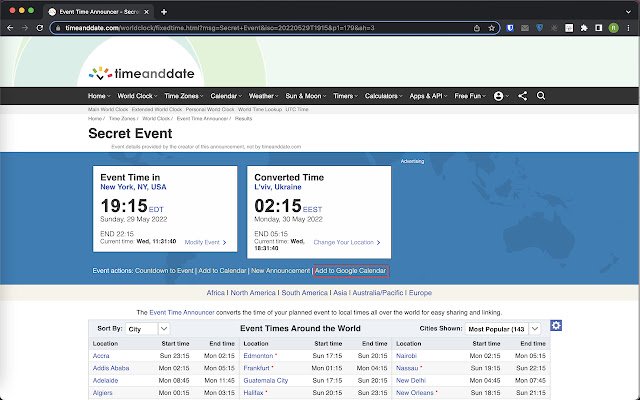Click the tab search chevron in title bar

coord(629,12)
